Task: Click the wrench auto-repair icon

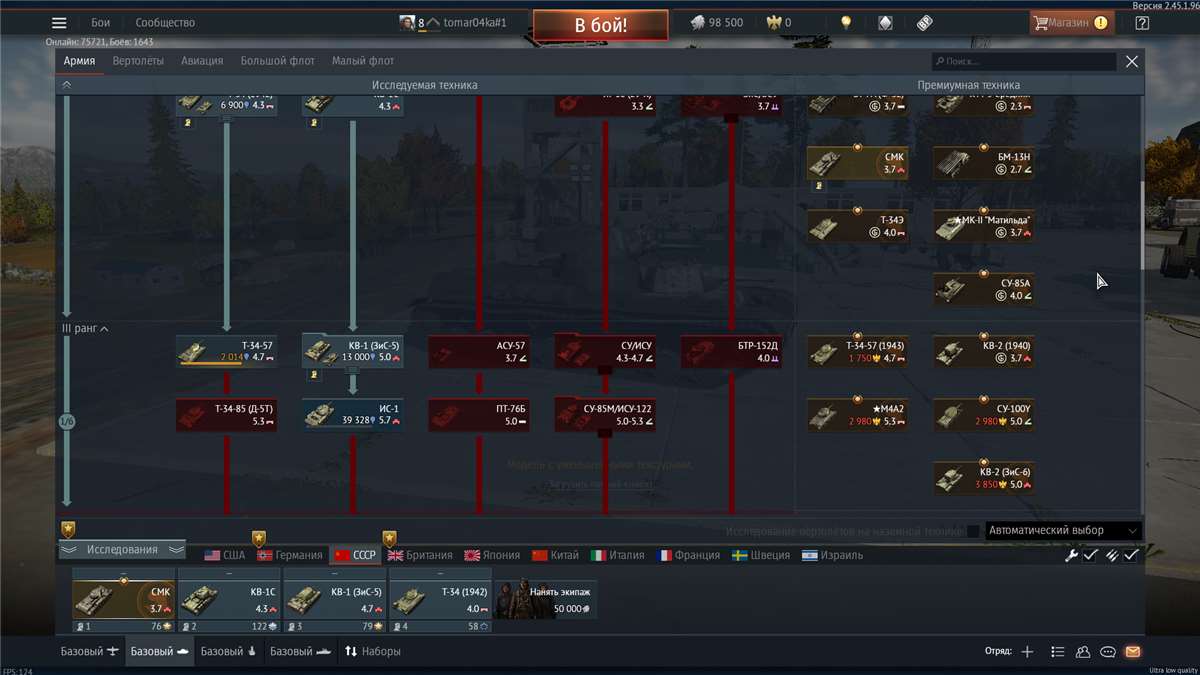Action: [x=1071, y=555]
